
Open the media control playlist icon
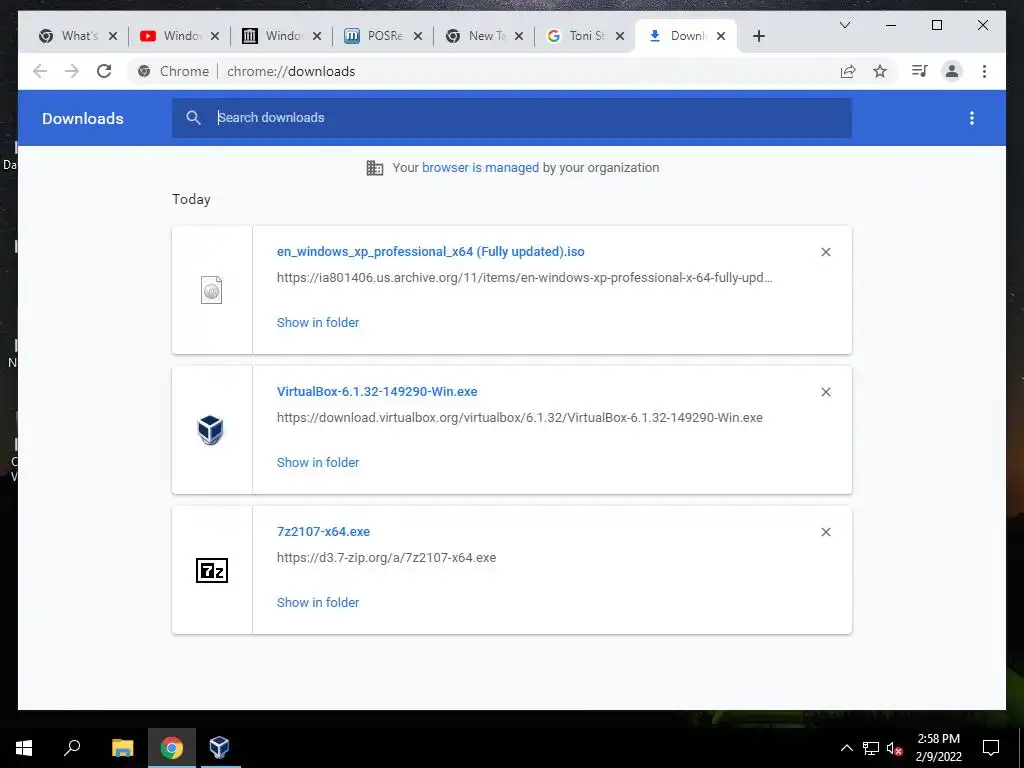(920, 71)
